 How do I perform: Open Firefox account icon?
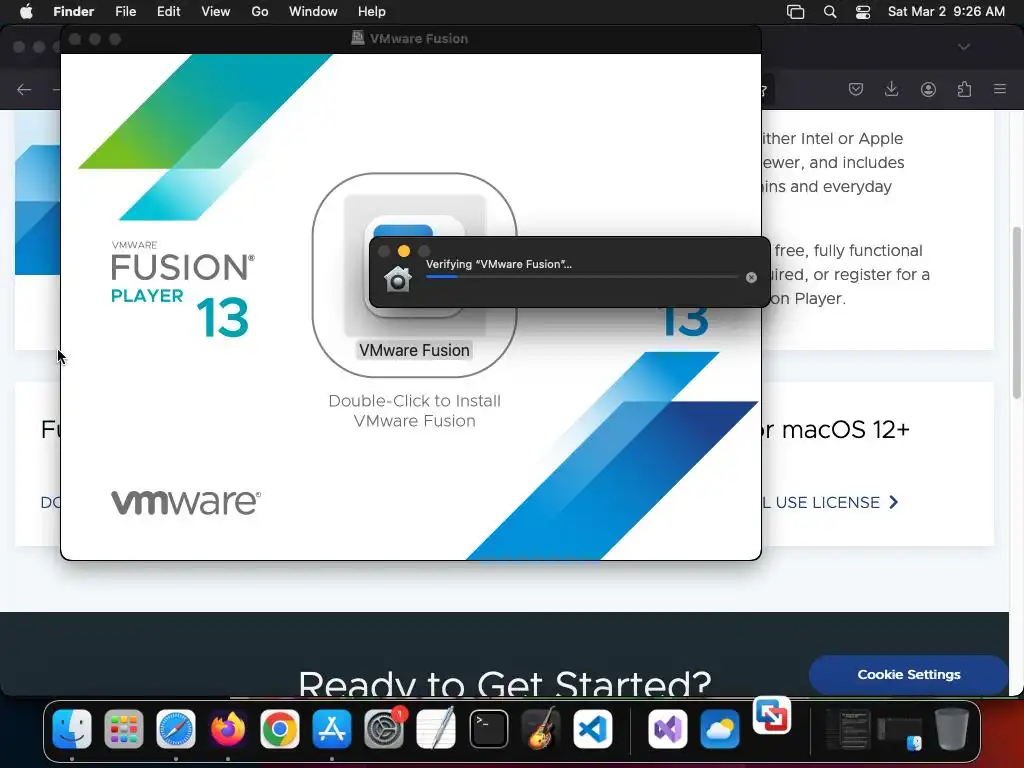(x=928, y=89)
